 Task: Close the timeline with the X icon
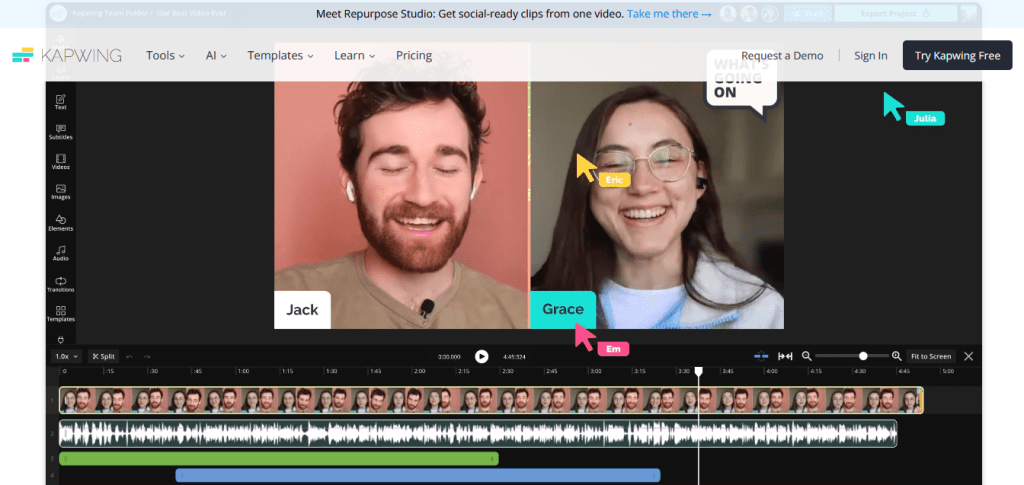click(968, 356)
